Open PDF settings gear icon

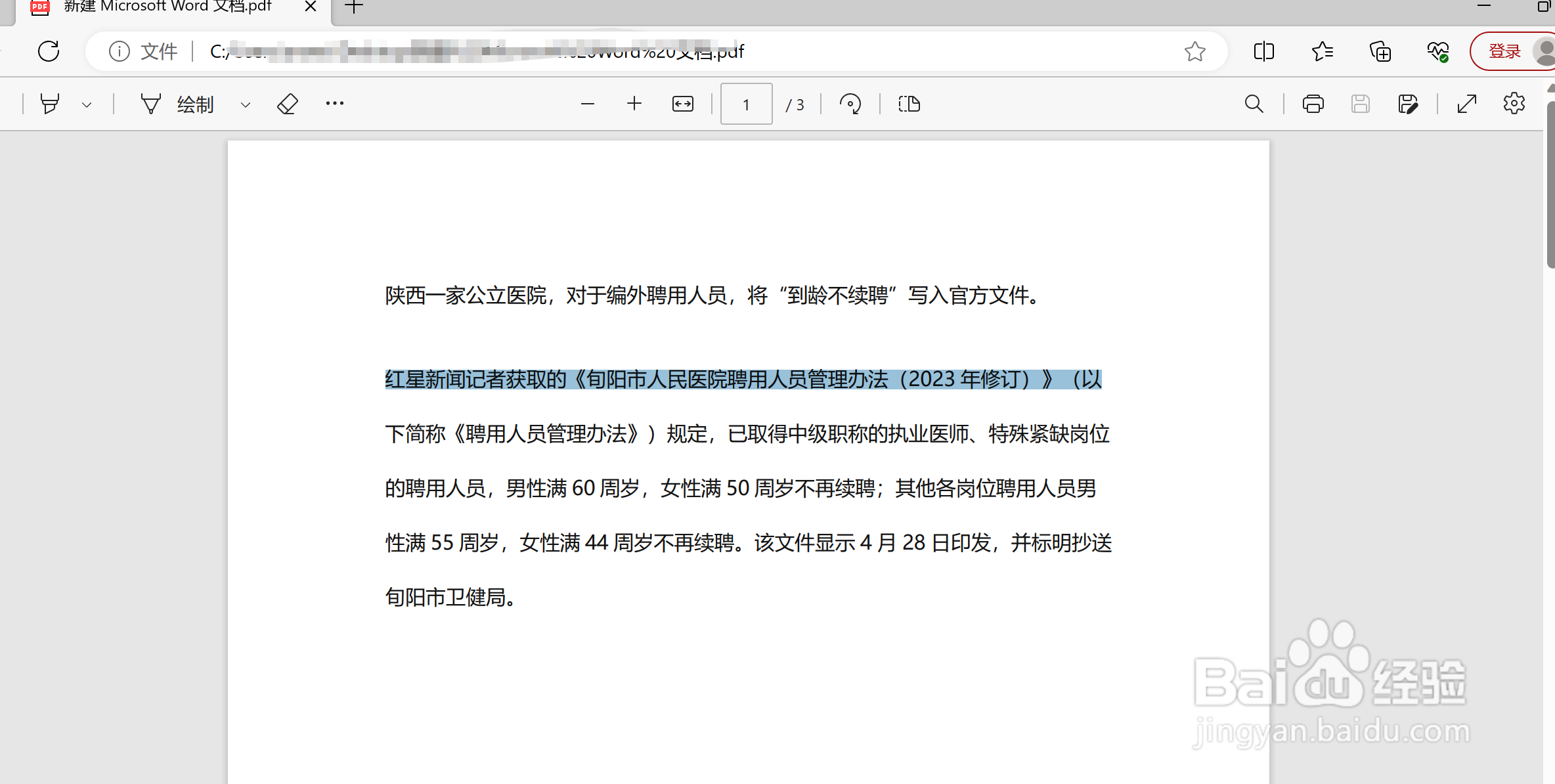click(x=1514, y=103)
